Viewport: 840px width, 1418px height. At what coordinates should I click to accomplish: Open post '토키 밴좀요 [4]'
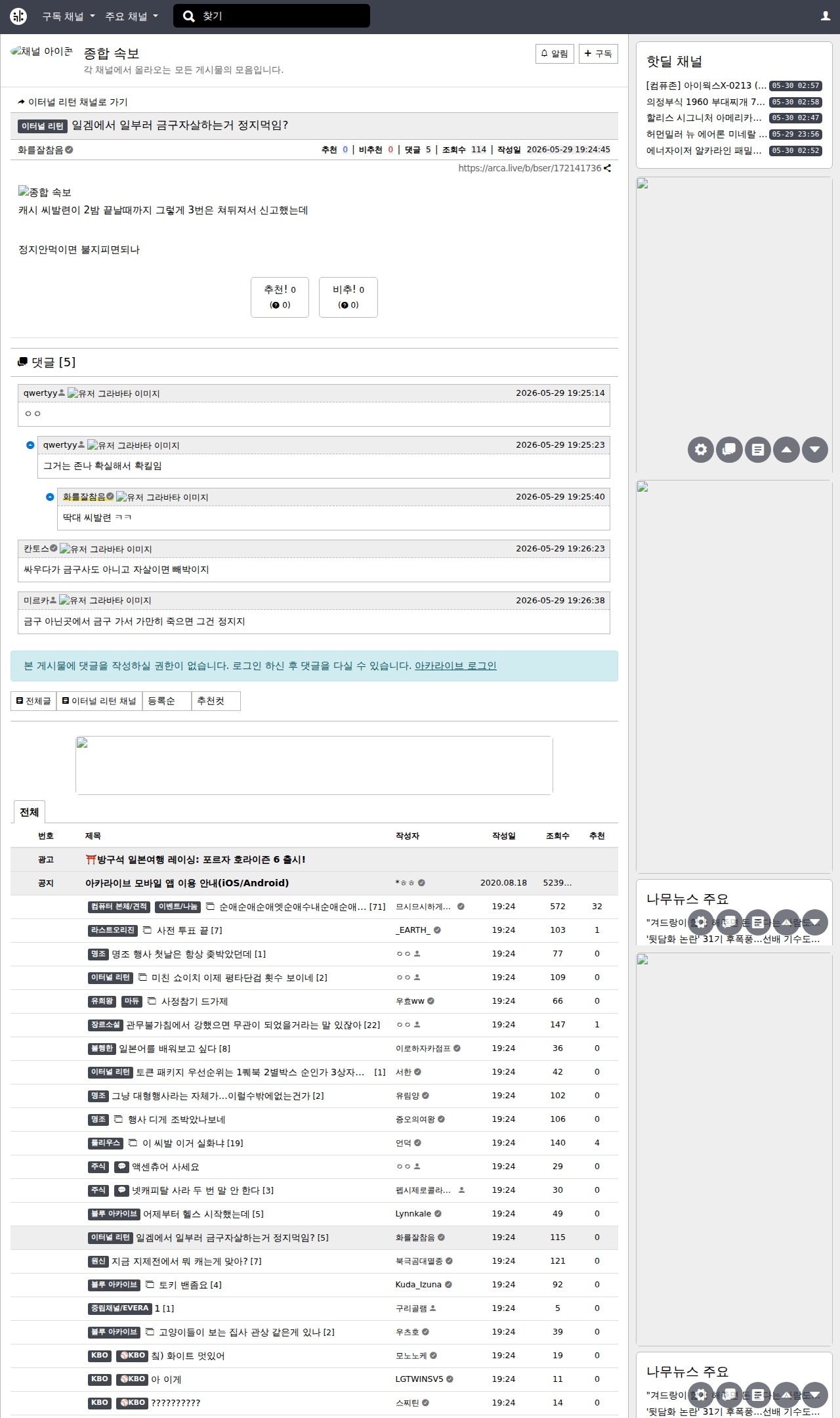[x=190, y=1285]
